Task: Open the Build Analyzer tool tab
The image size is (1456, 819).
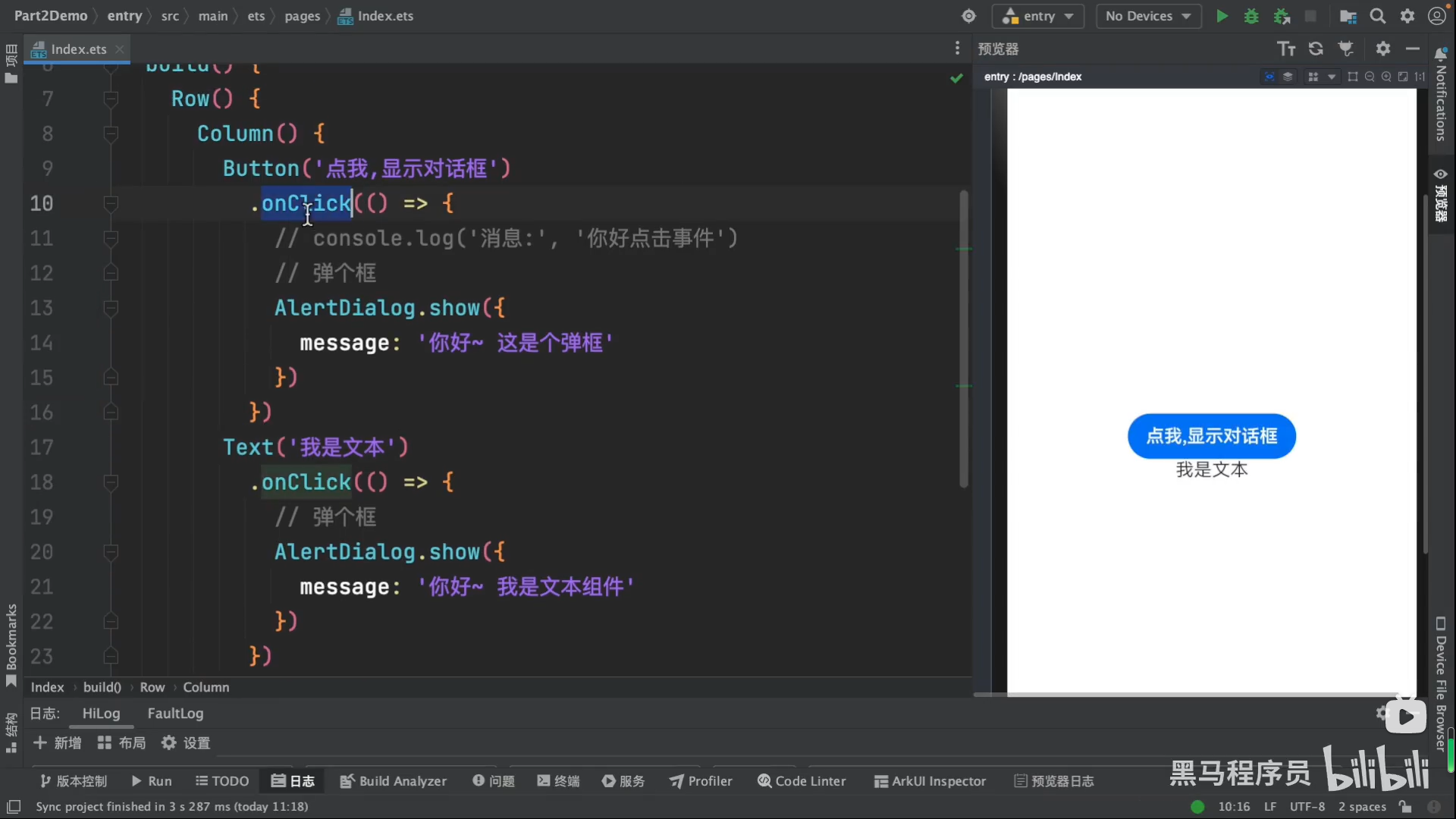Action: [x=393, y=781]
